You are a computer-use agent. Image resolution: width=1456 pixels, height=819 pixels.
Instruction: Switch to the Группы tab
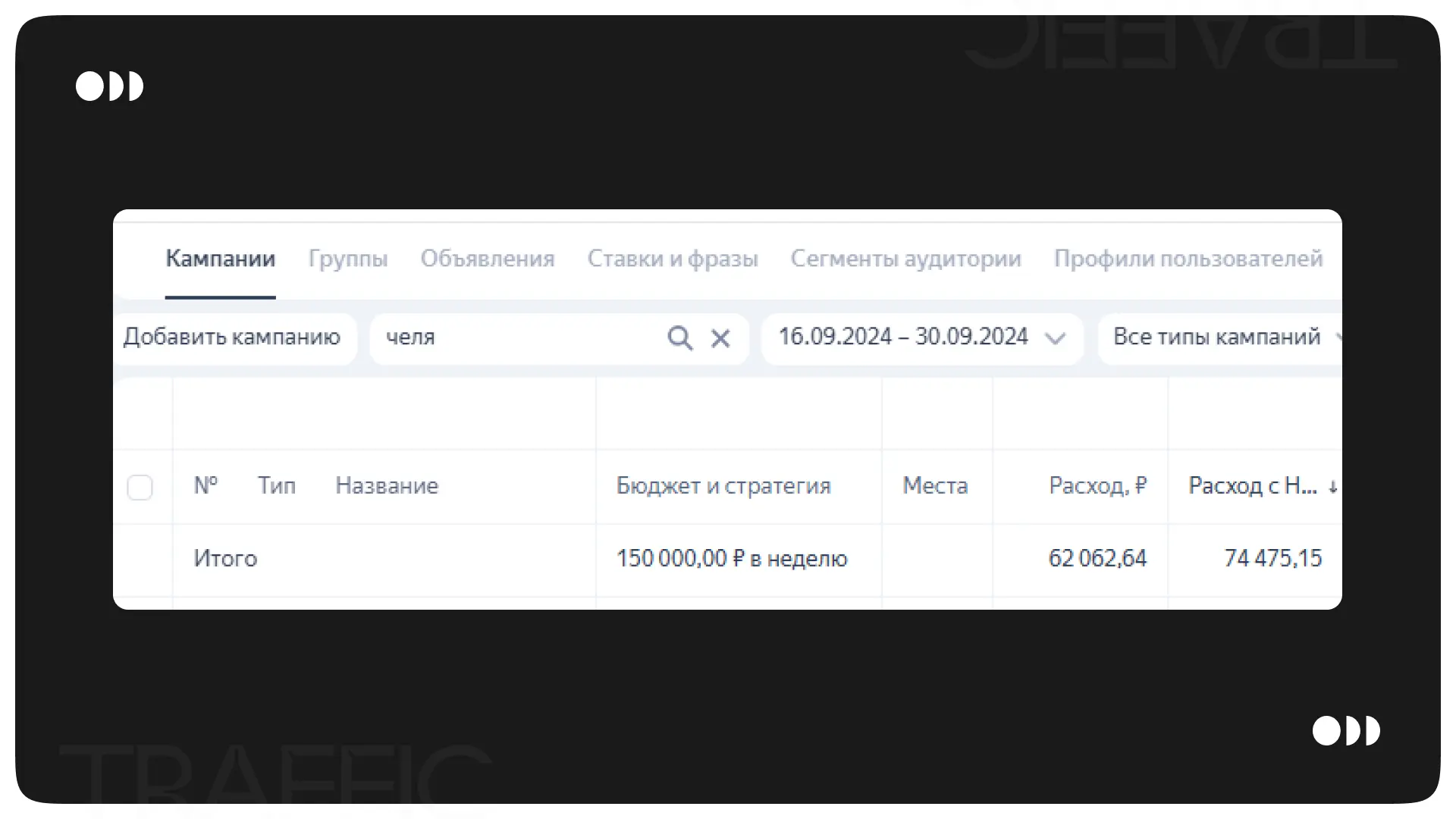pos(348,259)
